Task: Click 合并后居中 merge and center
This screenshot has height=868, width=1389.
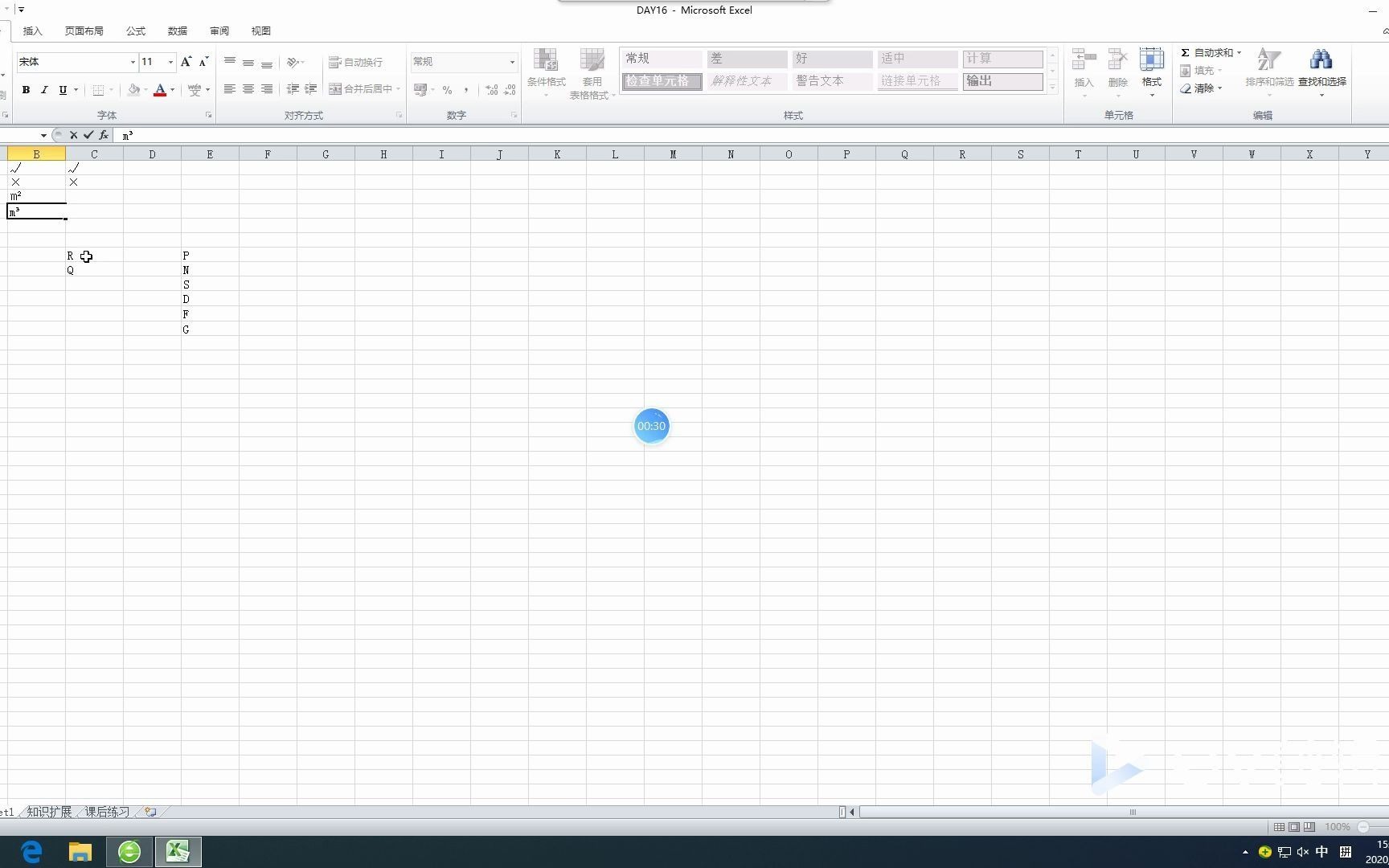Action: (x=360, y=89)
